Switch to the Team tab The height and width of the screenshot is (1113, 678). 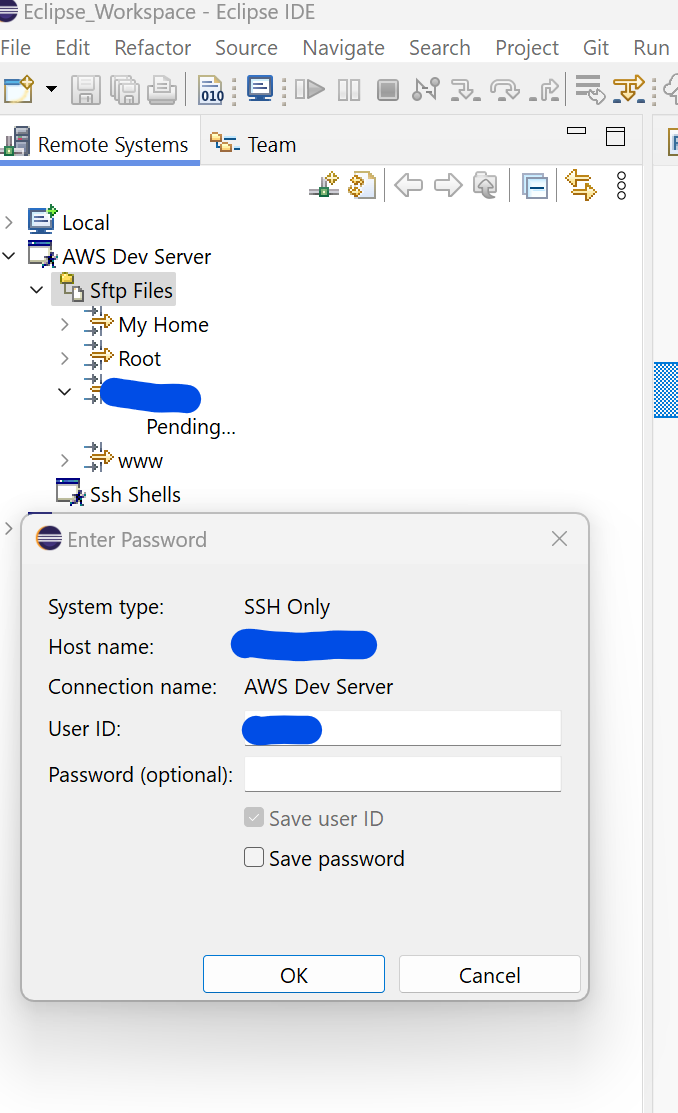[x=253, y=144]
